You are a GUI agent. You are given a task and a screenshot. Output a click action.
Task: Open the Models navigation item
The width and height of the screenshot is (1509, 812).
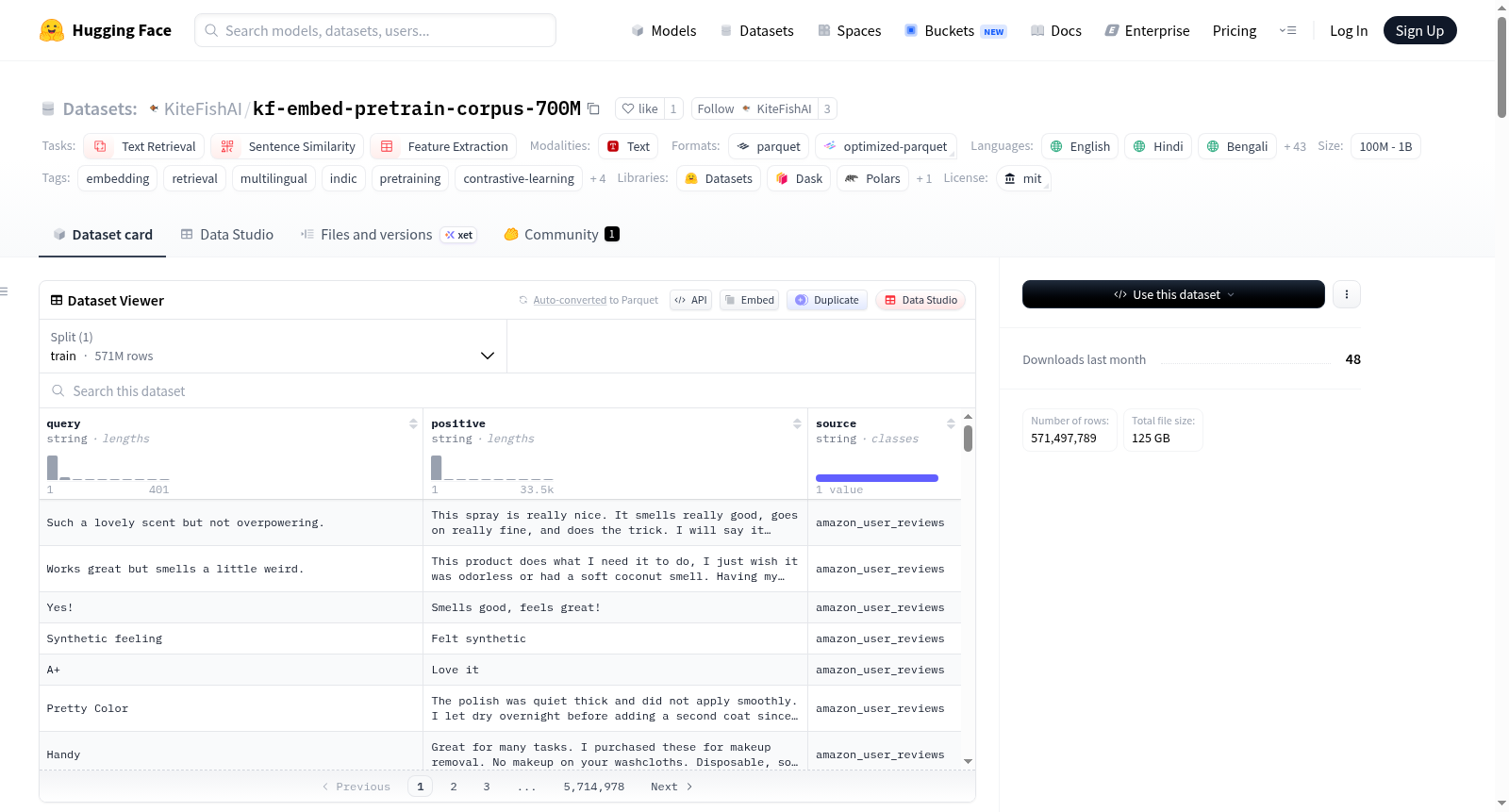pos(664,30)
